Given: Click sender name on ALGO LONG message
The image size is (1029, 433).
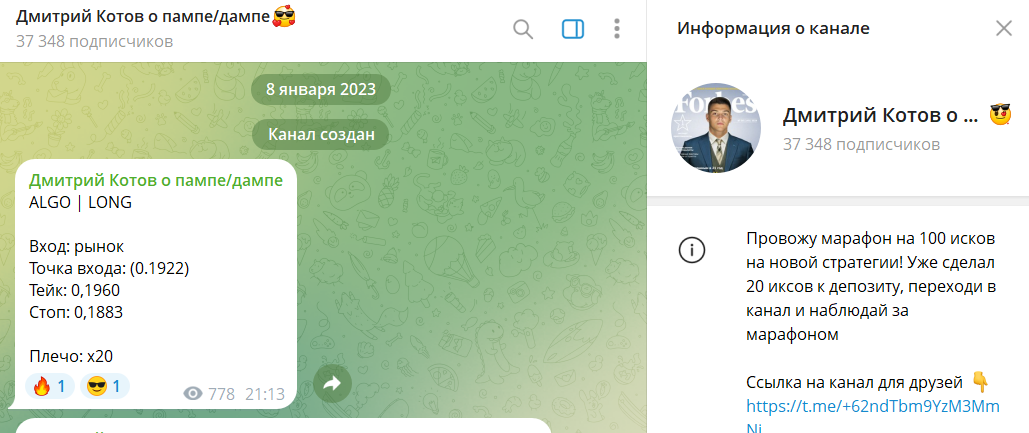Looking at the screenshot, I should [156, 180].
